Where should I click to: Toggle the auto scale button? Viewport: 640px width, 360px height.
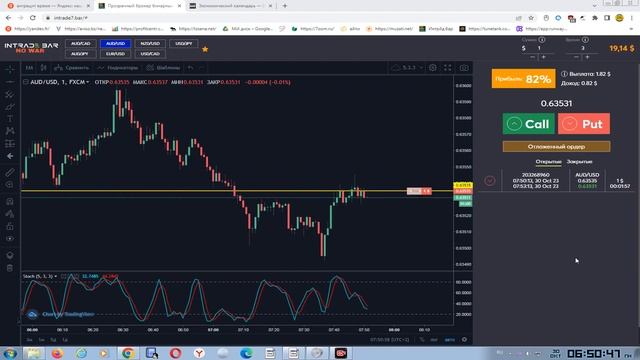(449, 340)
